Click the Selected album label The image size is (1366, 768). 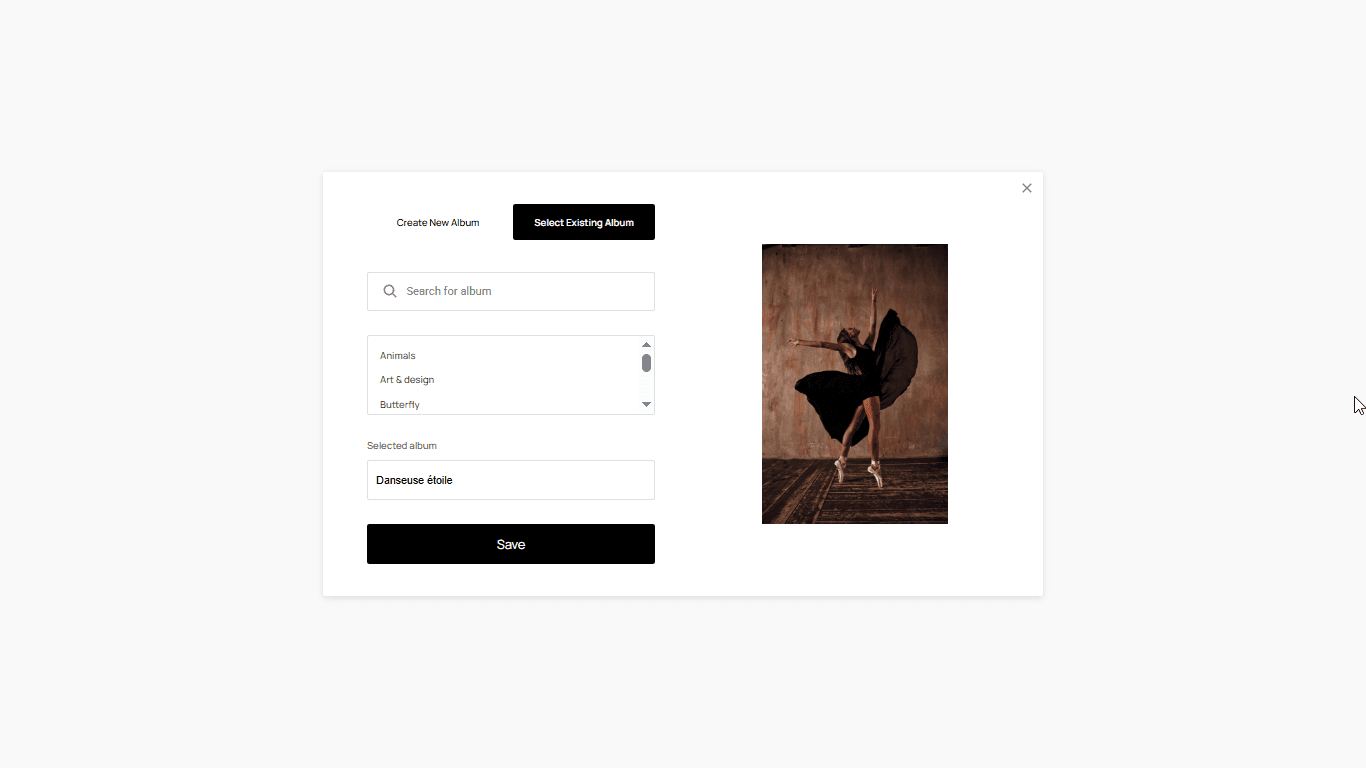click(402, 446)
